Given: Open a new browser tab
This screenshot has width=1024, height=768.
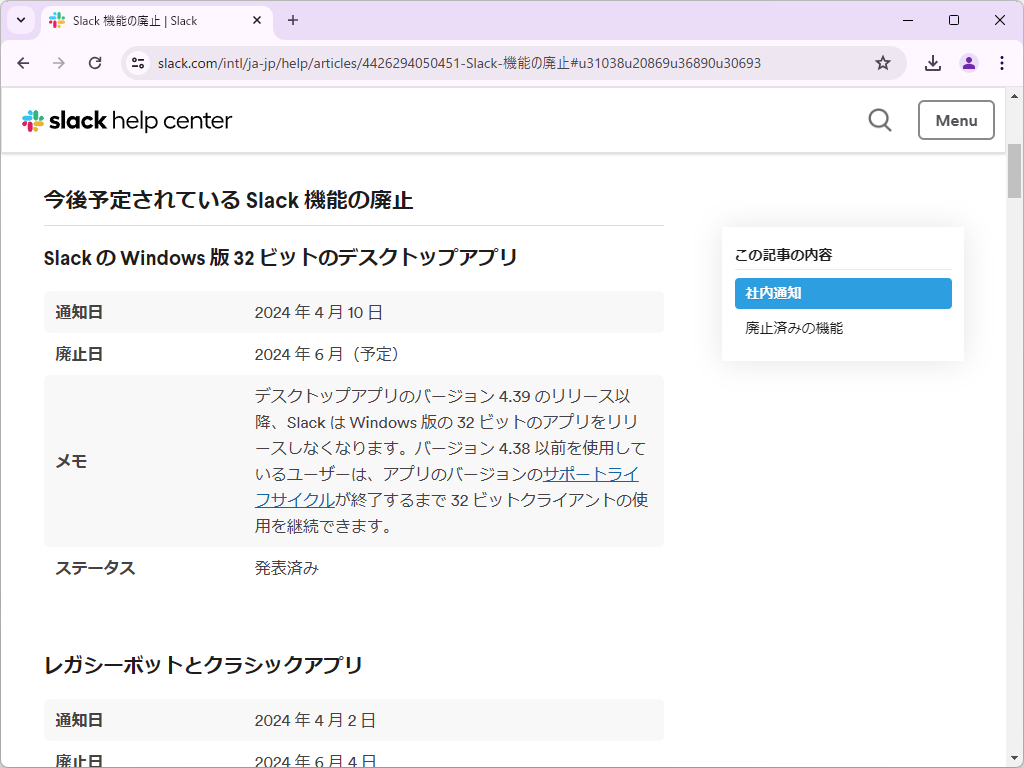Looking at the screenshot, I should tap(293, 20).
